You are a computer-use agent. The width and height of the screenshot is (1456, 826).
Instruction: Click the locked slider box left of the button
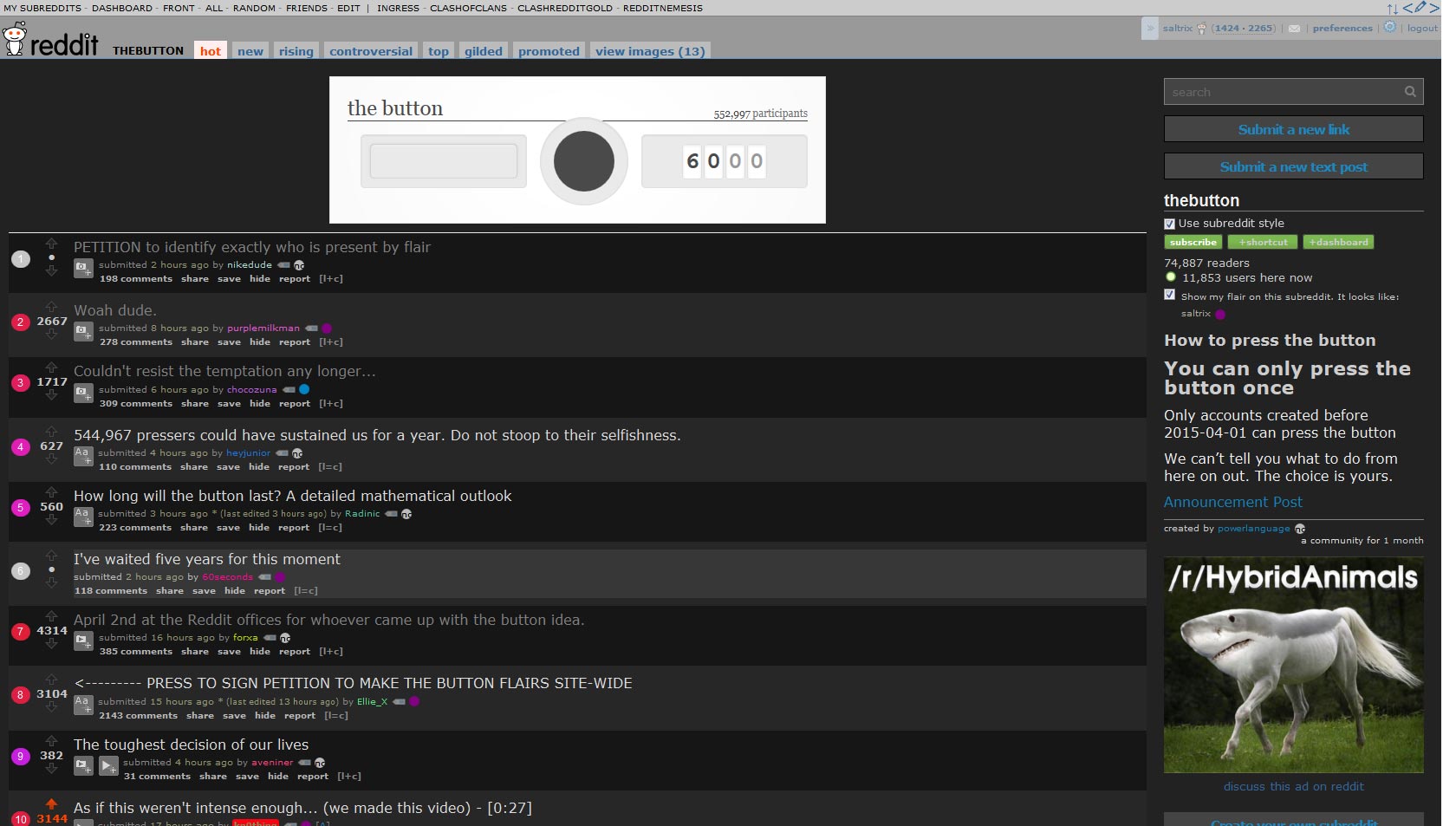443,161
